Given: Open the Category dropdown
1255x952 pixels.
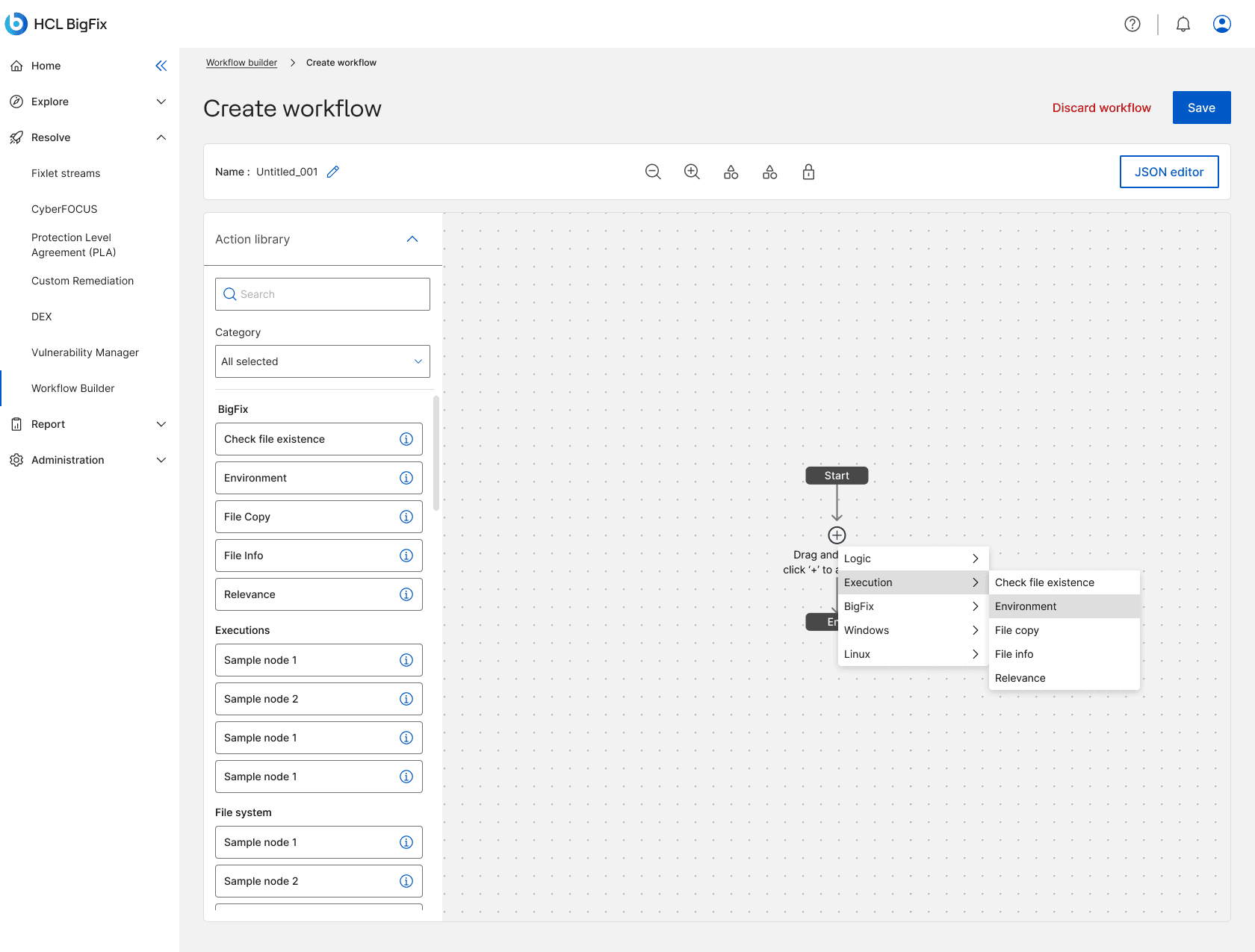Looking at the screenshot, I should (323, 361).
